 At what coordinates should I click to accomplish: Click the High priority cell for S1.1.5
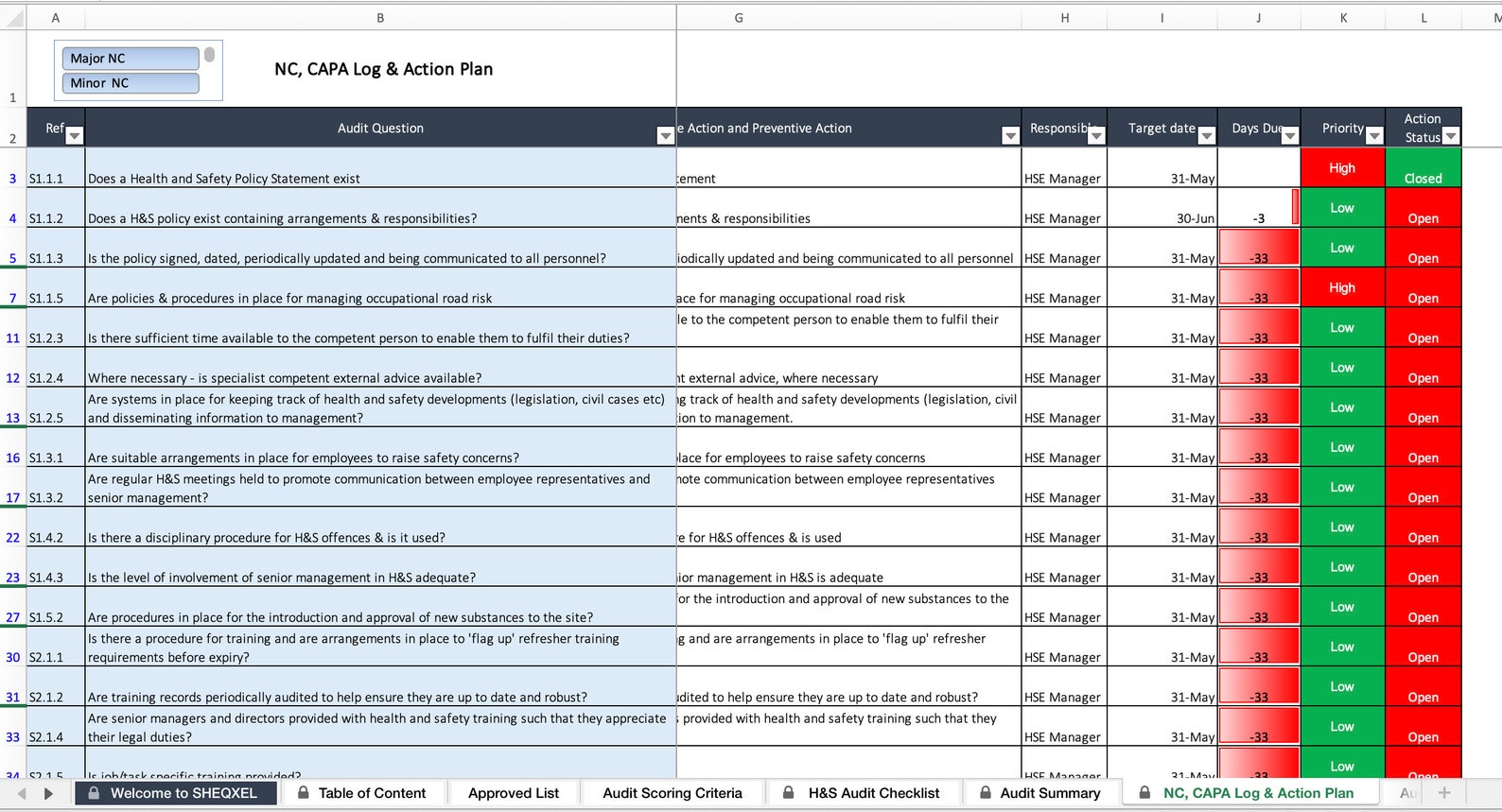pyautogui.click(x=1342, y=287)
